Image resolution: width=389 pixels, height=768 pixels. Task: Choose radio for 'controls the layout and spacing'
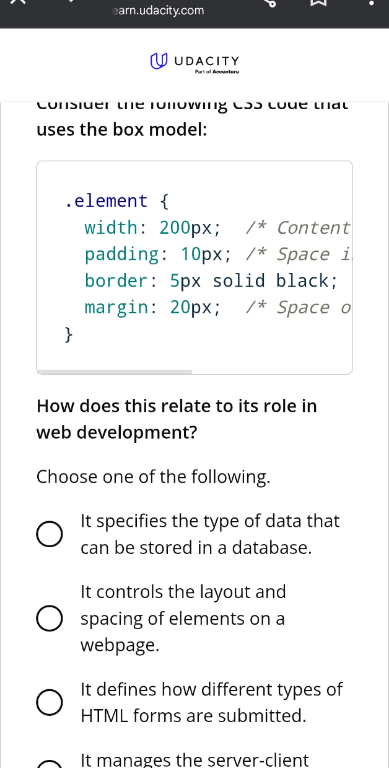click(49, 619)
